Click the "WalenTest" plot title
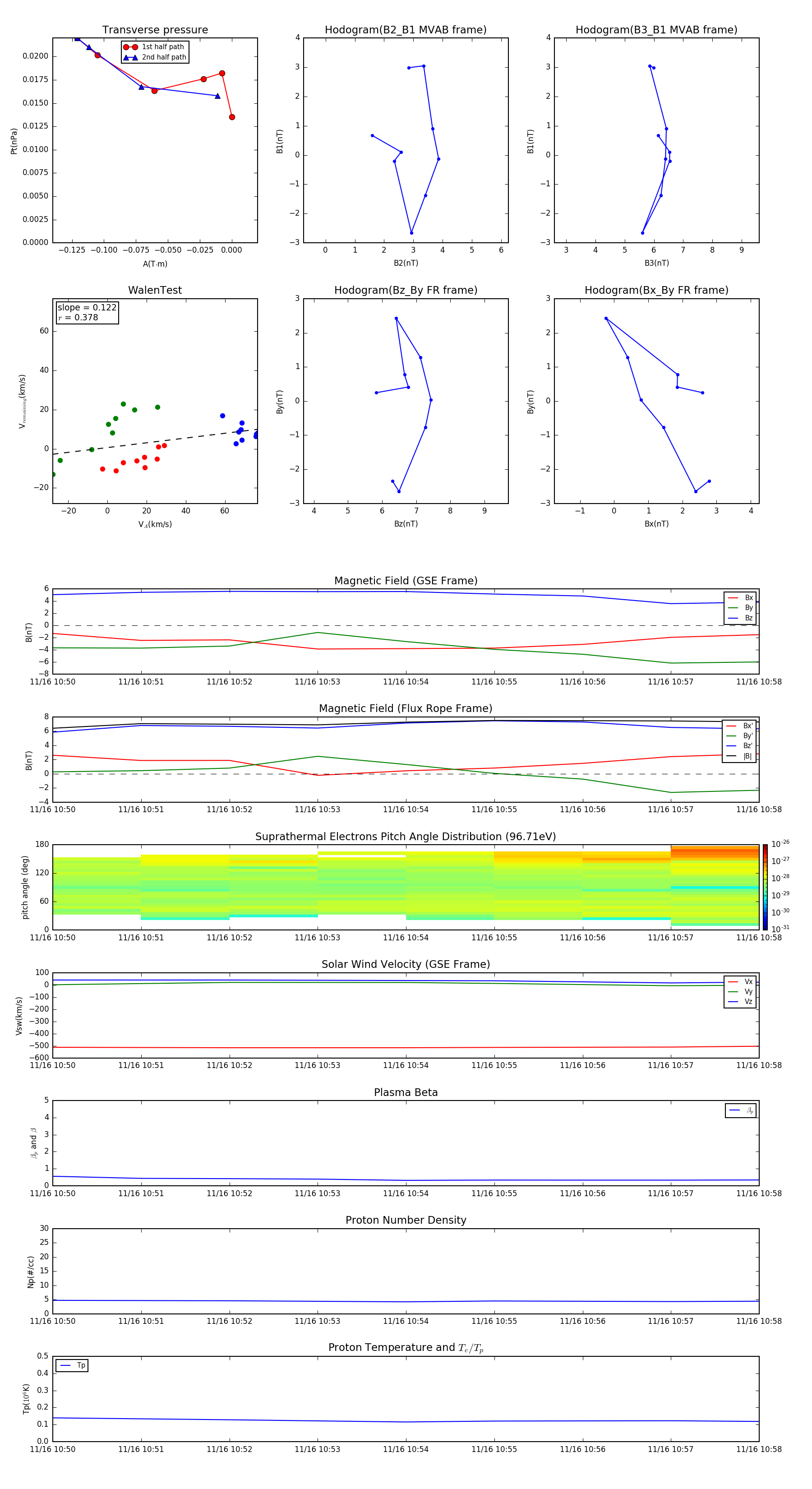812x1489 pixels. [155, 290]
